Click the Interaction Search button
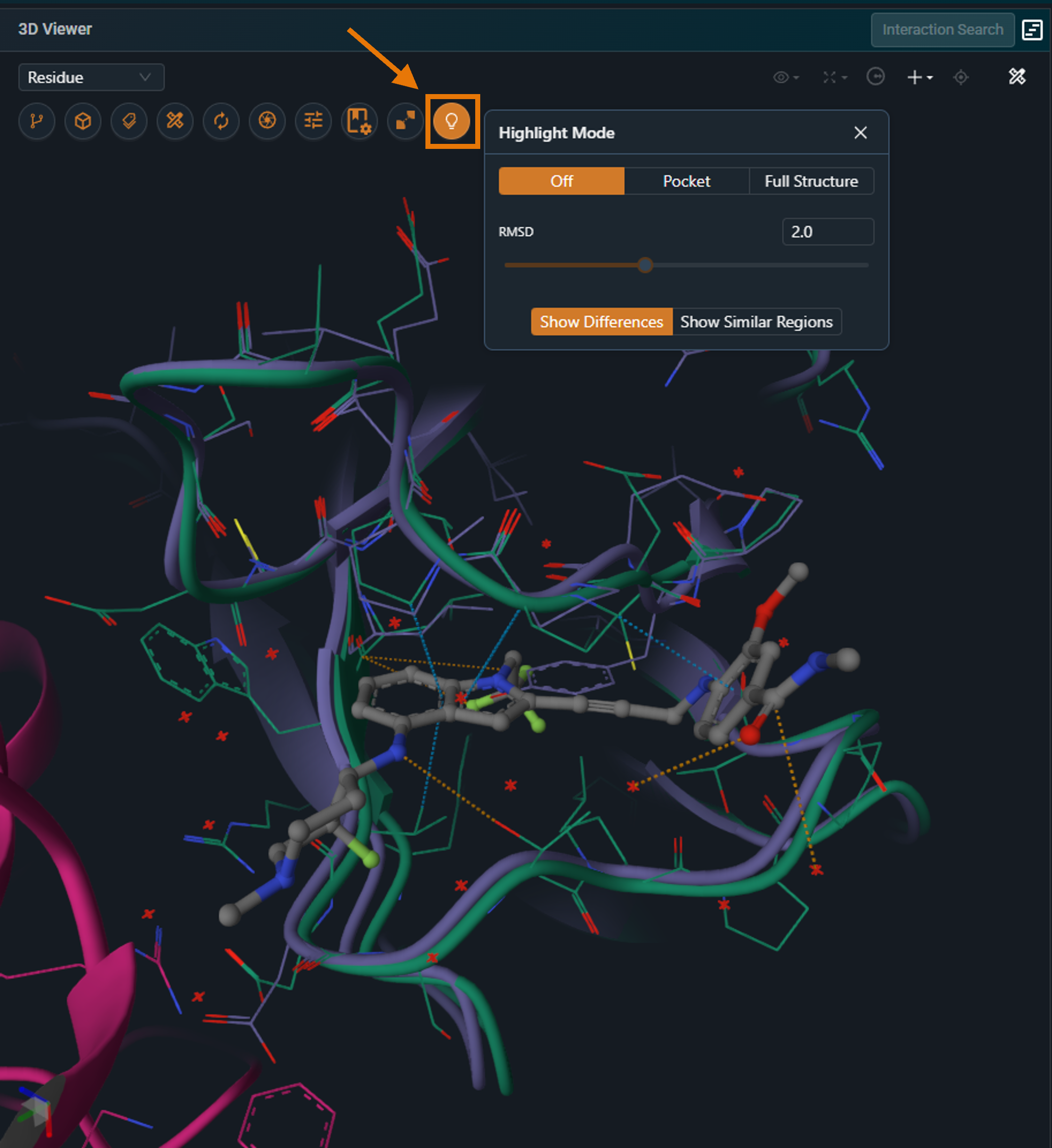Viewport: 1052px width, 1148px height. [942, 30]
